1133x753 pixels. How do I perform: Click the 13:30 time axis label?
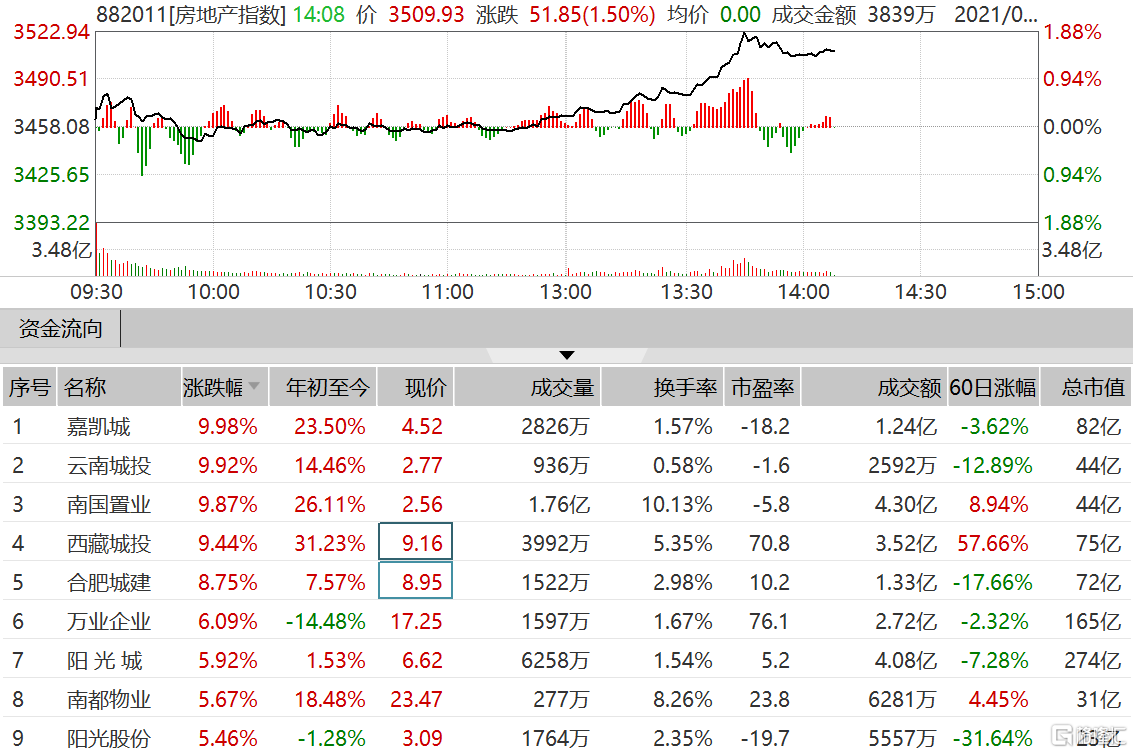tap(686, 292)
